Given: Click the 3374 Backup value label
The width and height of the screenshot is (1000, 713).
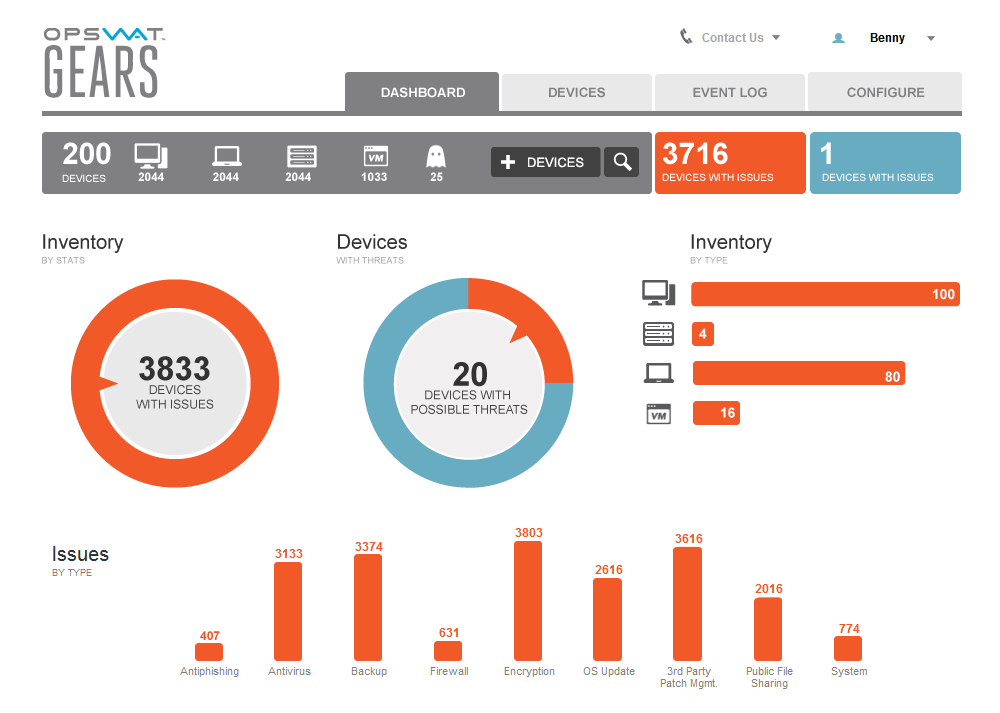Looking at the screenshot, I should click(x=369, y=547).
